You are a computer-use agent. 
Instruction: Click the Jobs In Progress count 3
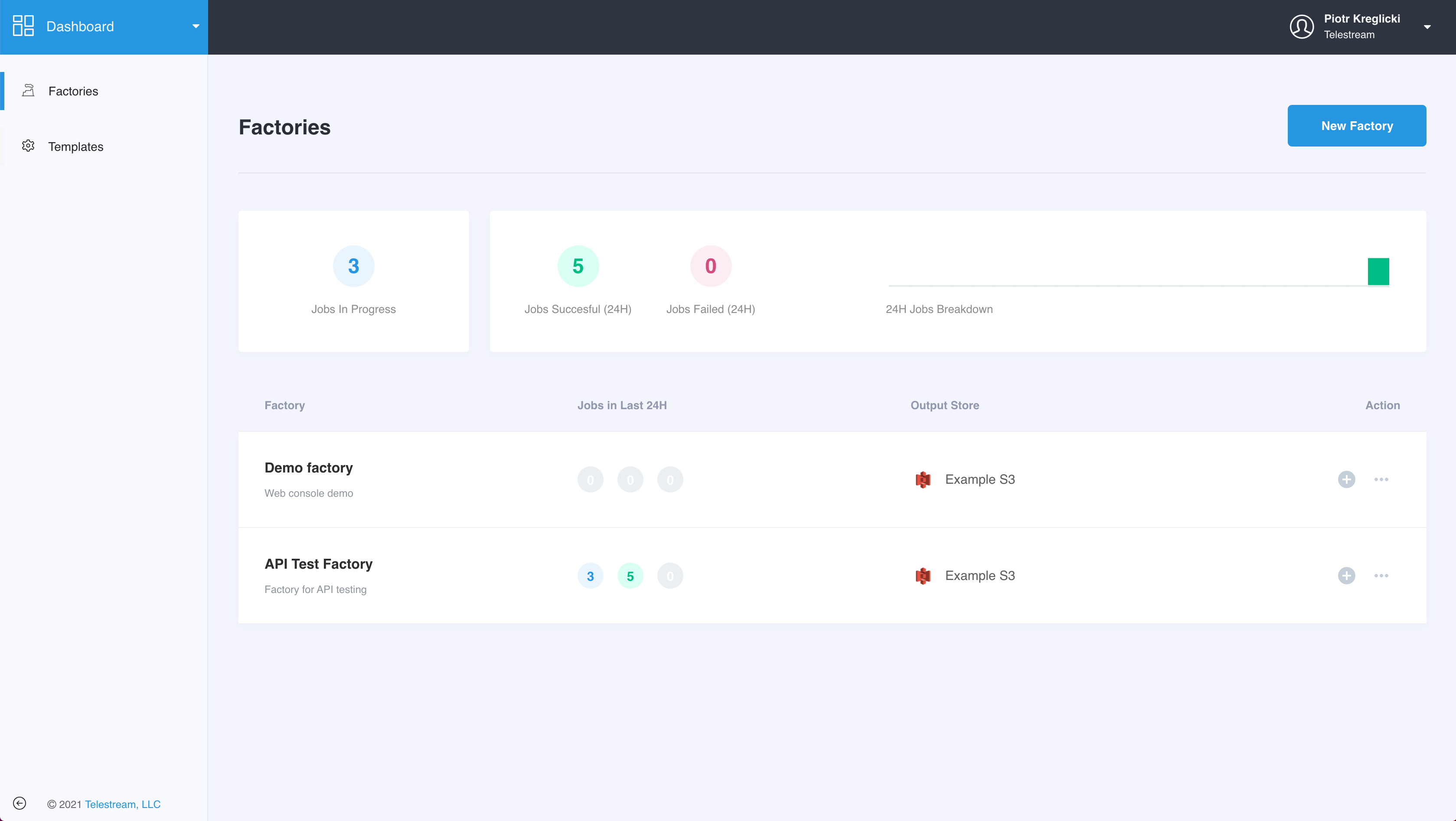click(353, 266)
